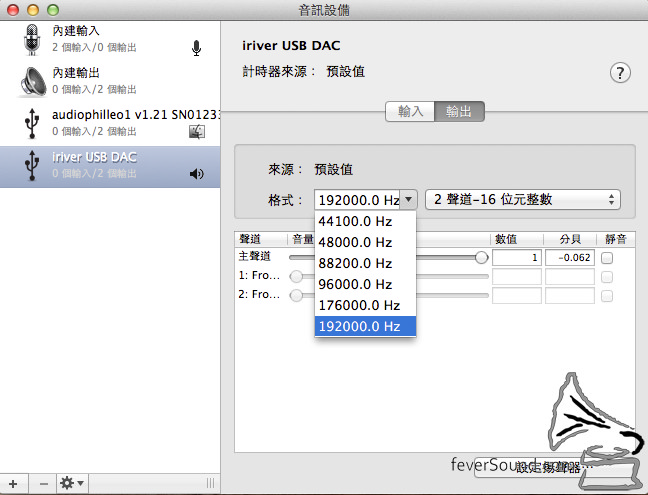The height and width of the screenshot is (495, 648).
Task: Click the 計時器來源 預設值 clock source text
Action: (x=345, y=72)
